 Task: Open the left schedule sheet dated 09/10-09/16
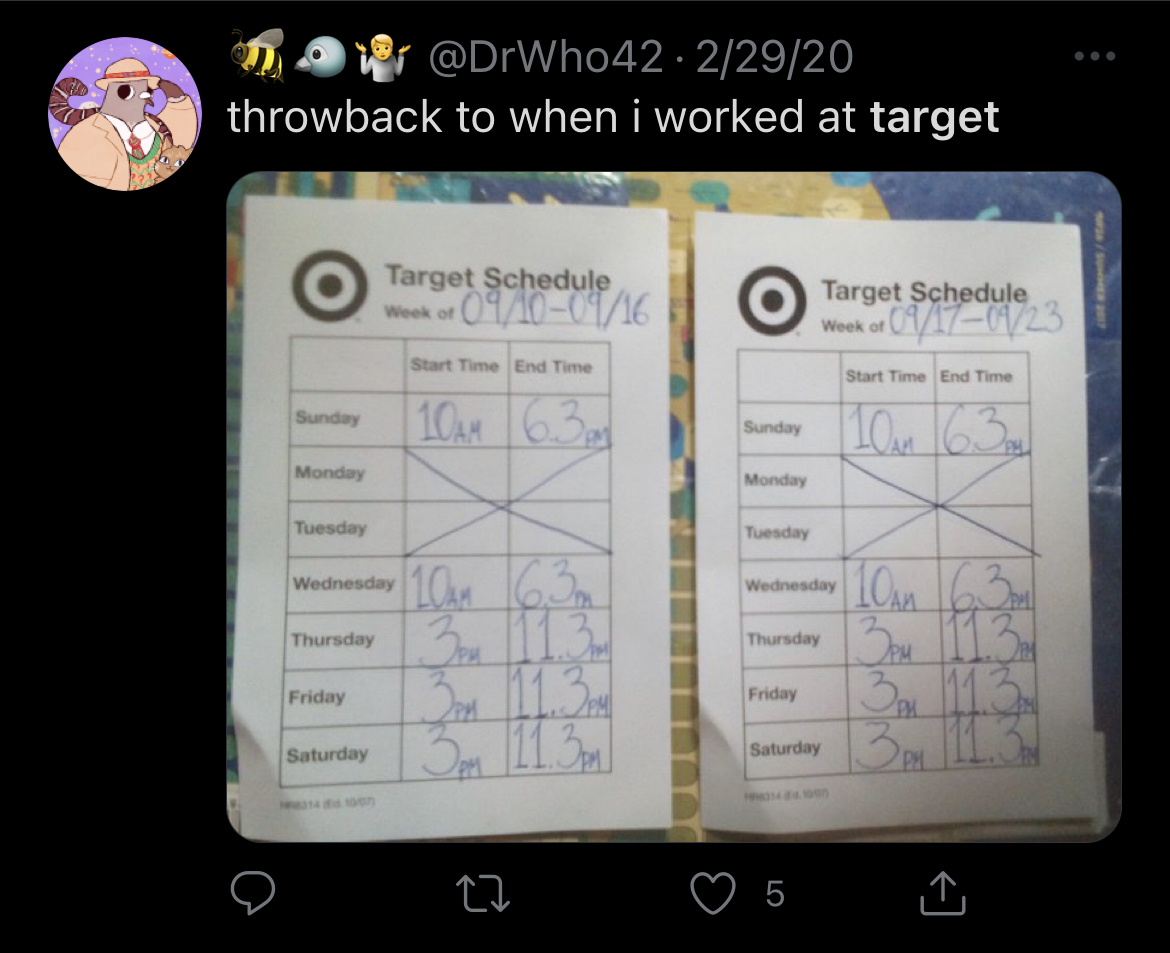451,515
